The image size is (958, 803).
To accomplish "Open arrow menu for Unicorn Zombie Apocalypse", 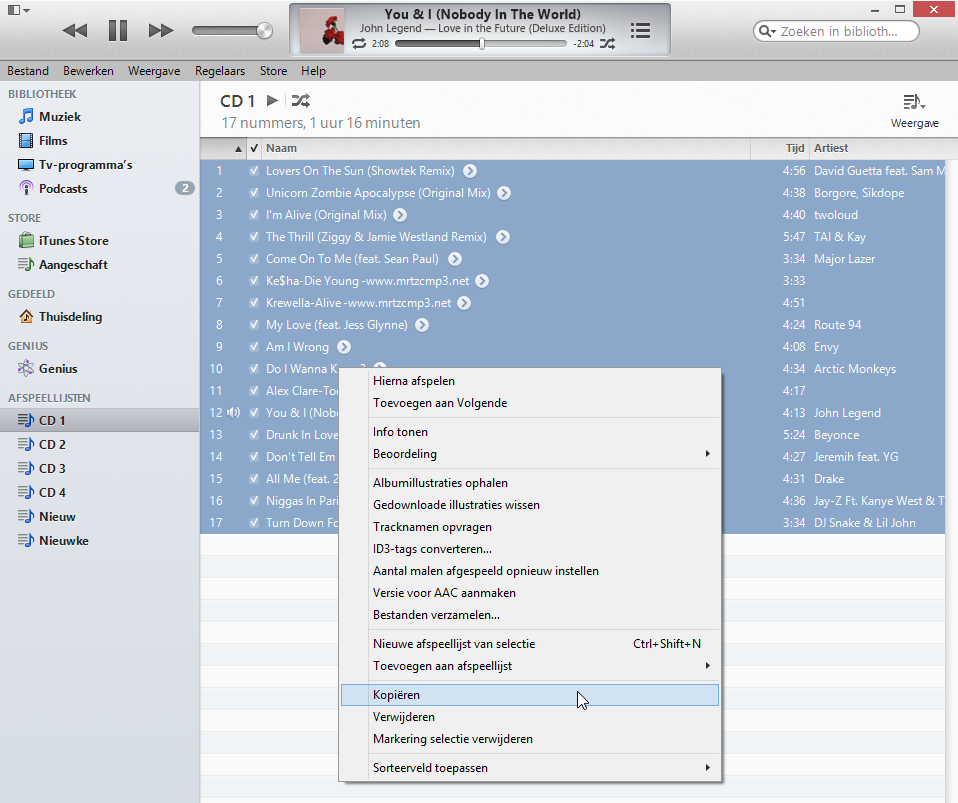I will (x=503, y=193).
